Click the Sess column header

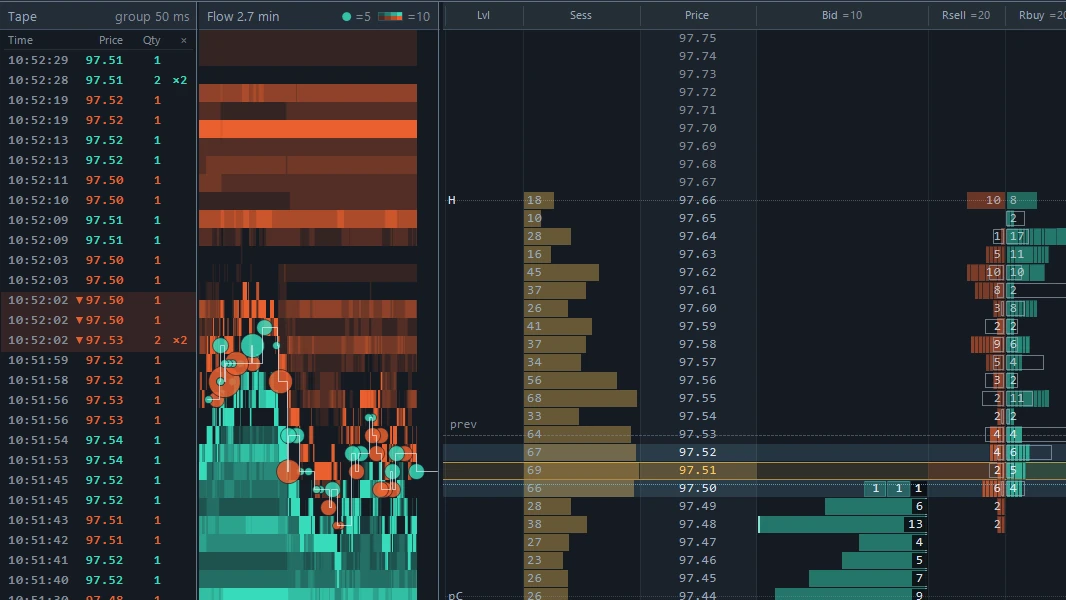pos(581,15)
